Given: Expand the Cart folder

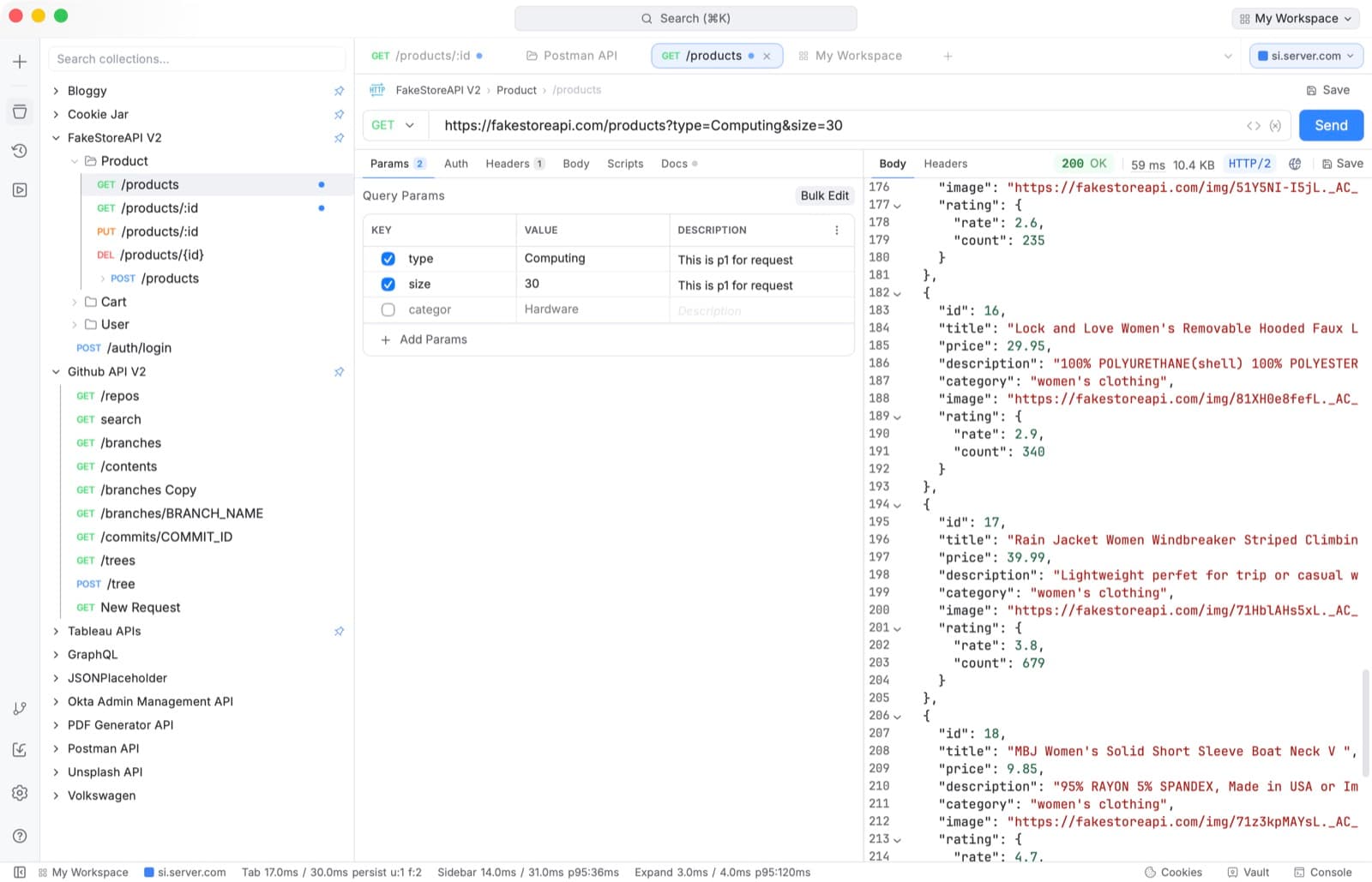Looking at the screenshot, I should pyautogui.click(x=75, y=302).
